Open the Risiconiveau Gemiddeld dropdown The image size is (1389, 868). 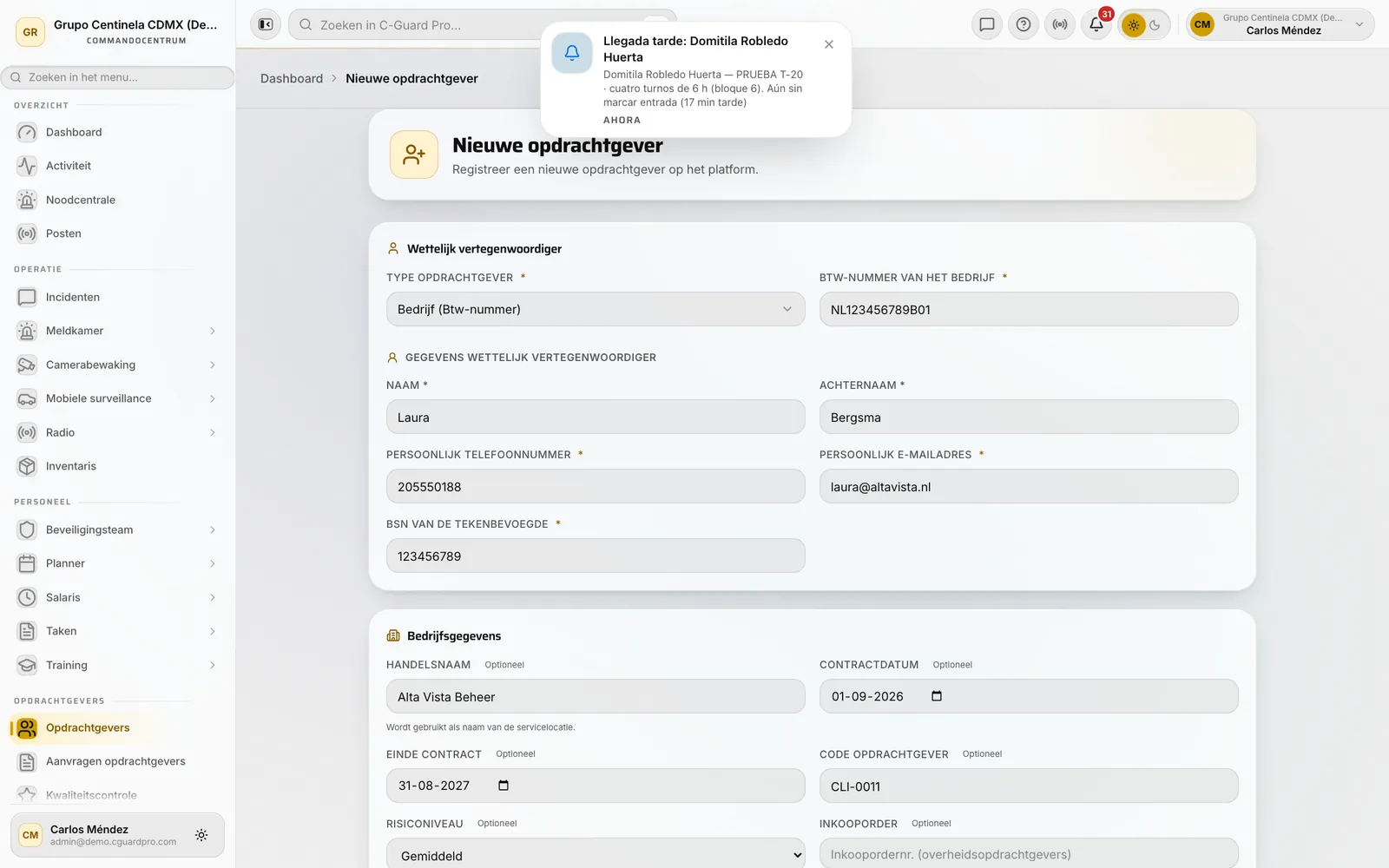click(596, 855)
